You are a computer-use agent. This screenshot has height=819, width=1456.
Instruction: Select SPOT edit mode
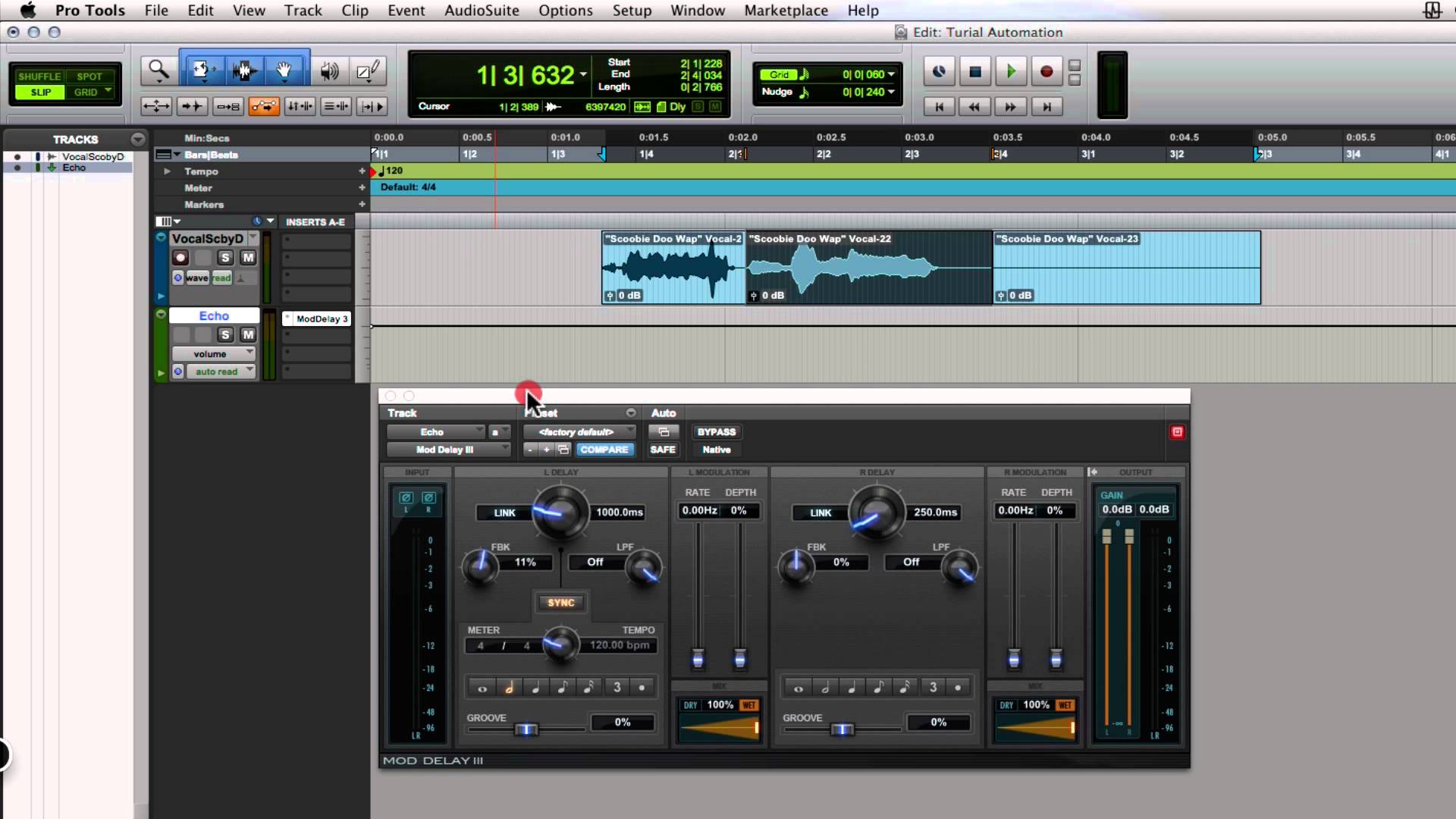89,77
